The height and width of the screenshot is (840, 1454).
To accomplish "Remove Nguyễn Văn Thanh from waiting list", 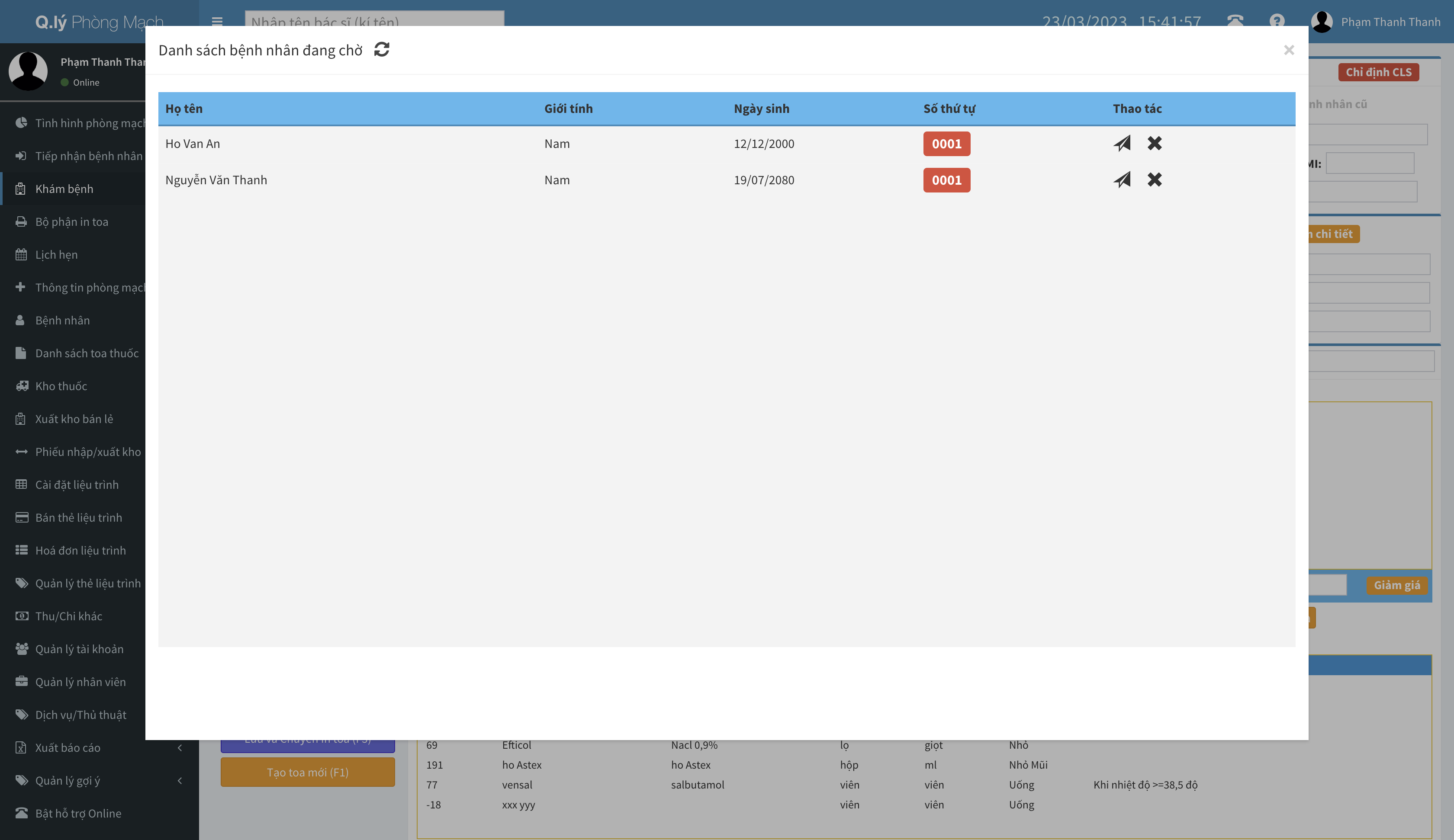I will point(1155,180).
